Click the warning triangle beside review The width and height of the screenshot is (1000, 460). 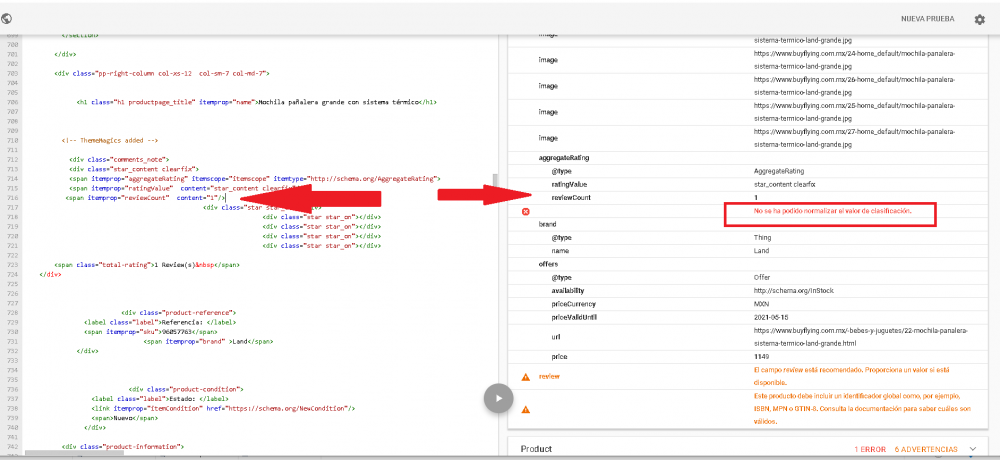click(526, 376)
